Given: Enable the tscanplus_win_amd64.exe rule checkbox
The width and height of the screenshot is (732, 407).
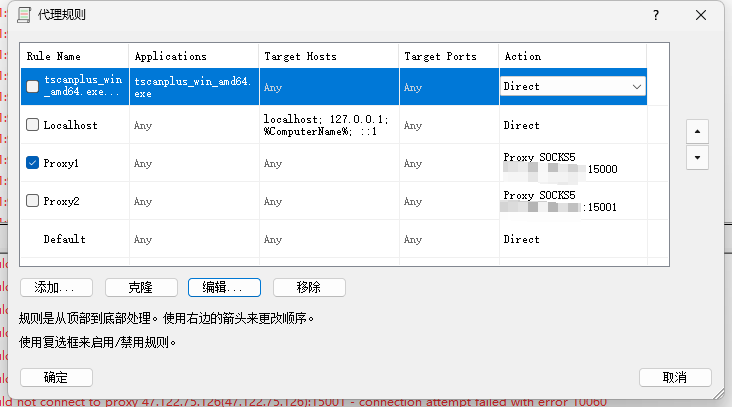Looking at the screenshot, I should coord(33,87).
